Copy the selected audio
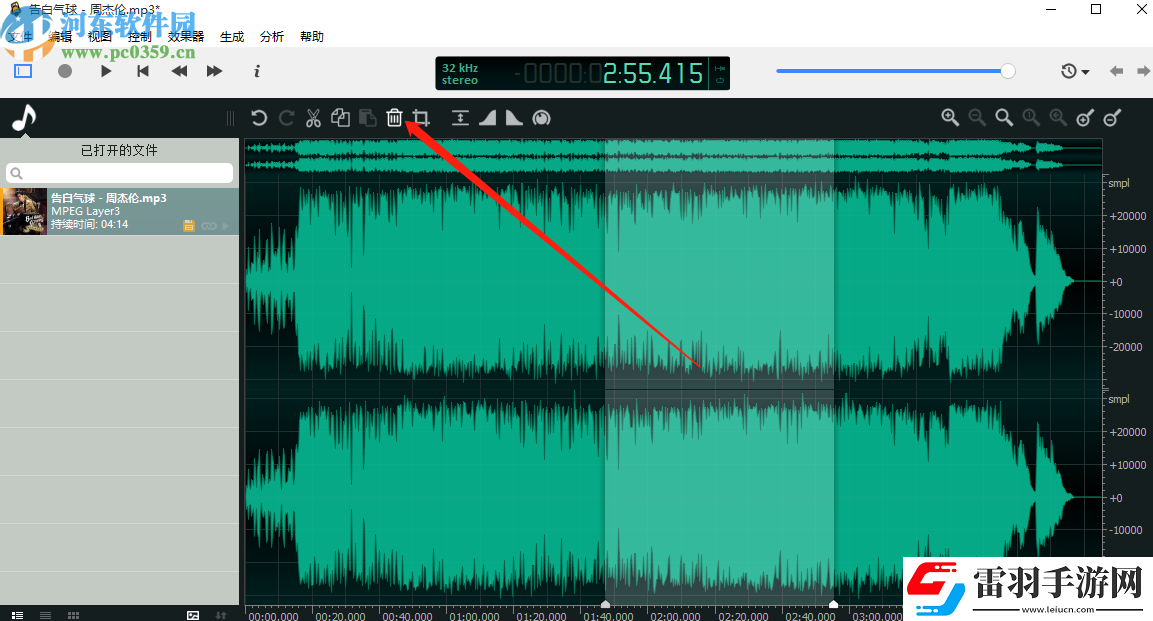Screen dimensions: 1153x621 pyautogui.click(x=340, y=118)
